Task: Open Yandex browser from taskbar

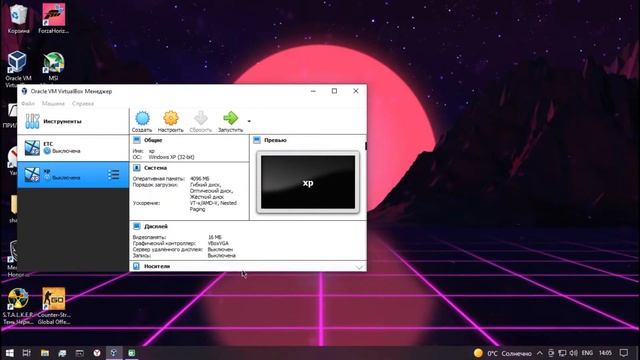Action: (97, 353)
